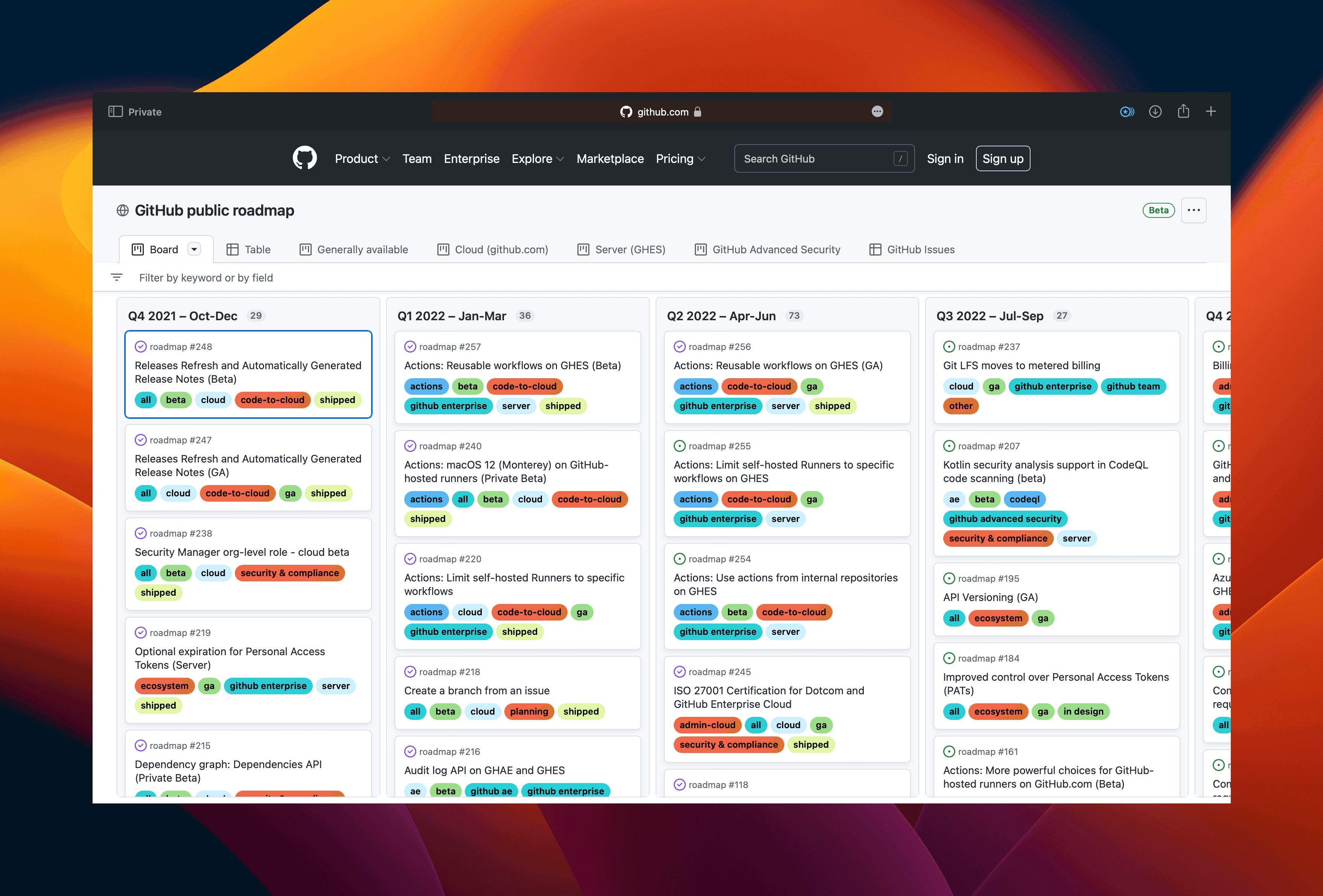
Task: Select roadmap #248 release notes card
Action: tap(248, 375)
